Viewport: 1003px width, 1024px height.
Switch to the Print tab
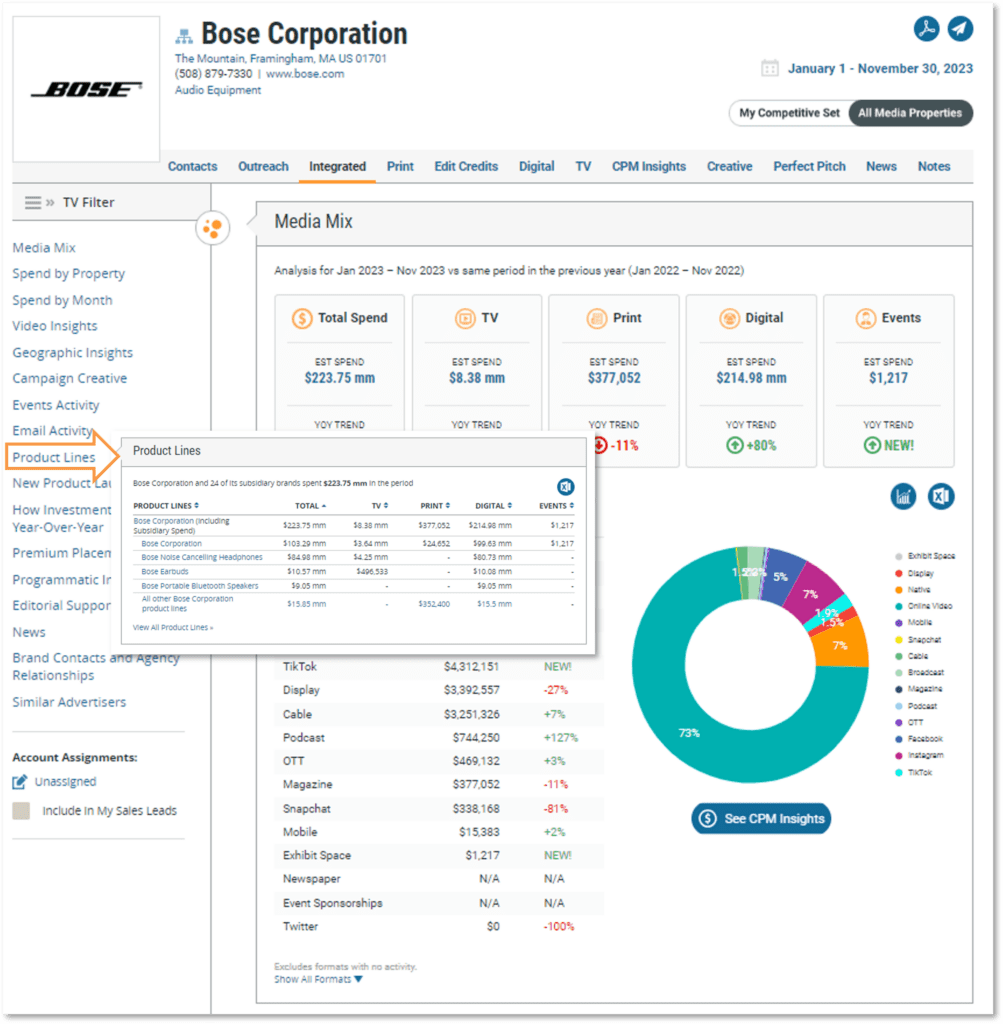click(400, 167)
